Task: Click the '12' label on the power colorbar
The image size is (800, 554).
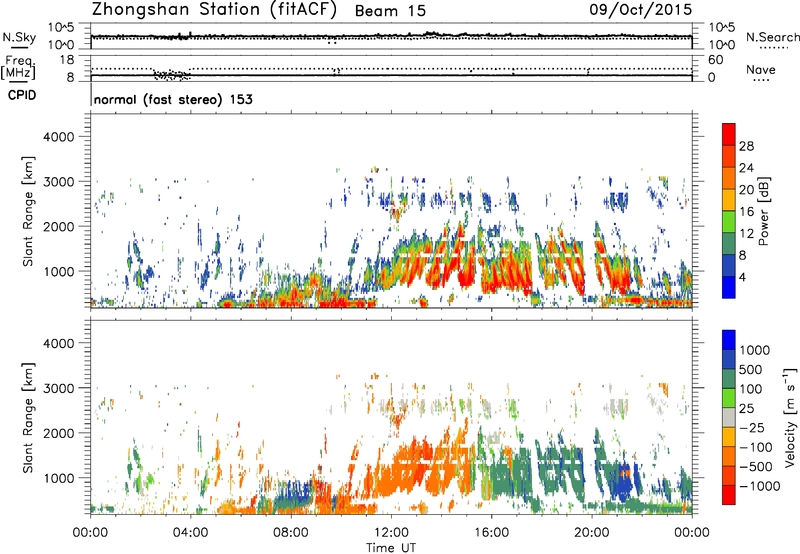Action: tap(746, 234)
